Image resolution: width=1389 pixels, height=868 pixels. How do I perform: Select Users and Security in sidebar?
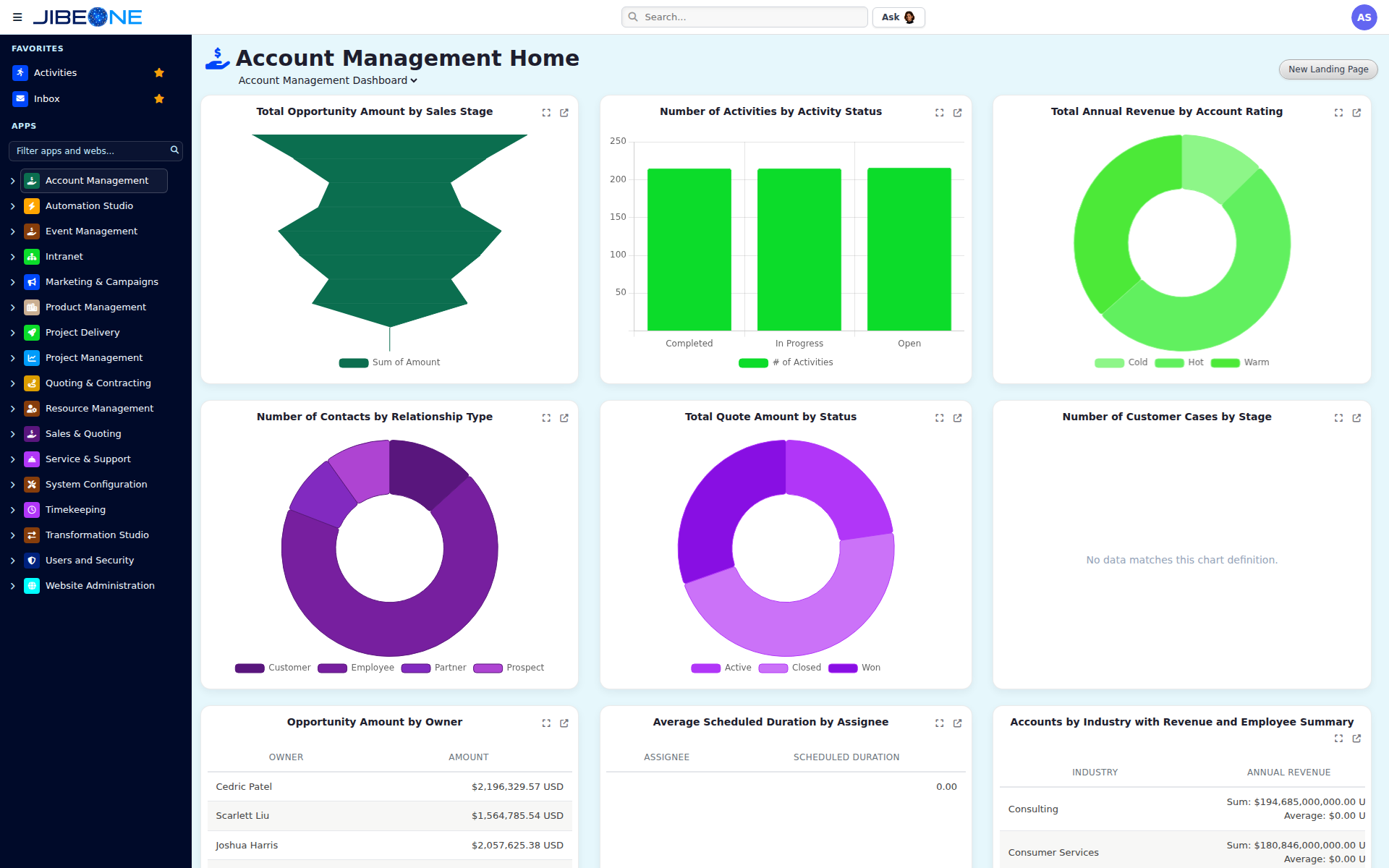(x=90, y=561)
